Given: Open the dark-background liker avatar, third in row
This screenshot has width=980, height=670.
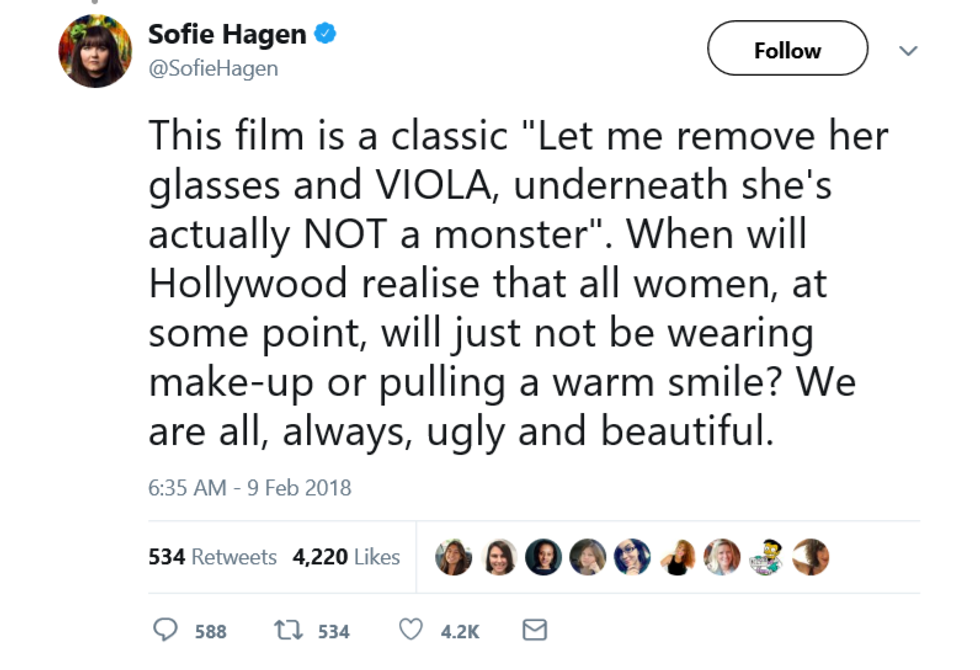Looking at the screenshot, I should [x=543, y=557].
